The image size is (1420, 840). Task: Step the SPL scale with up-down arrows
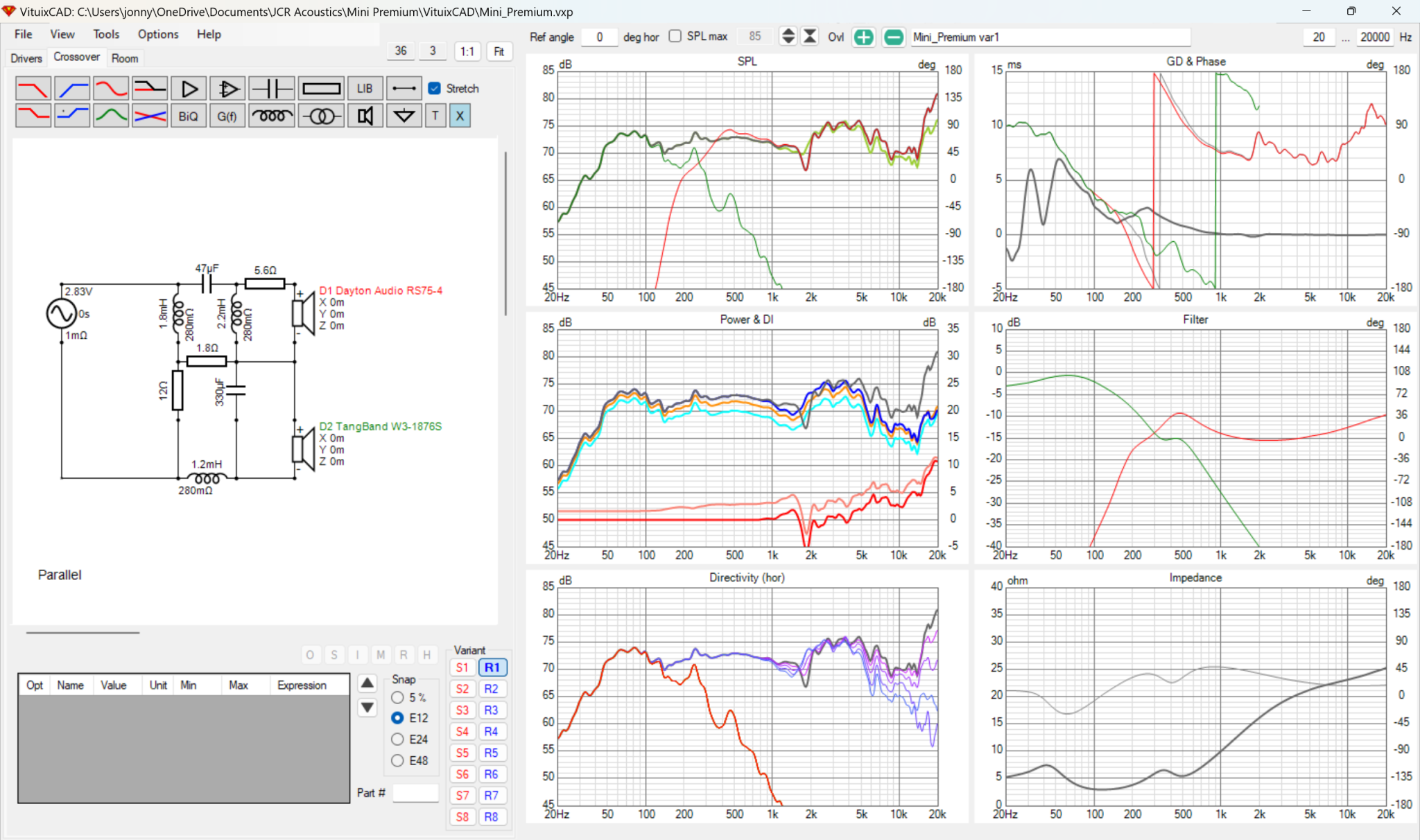[x=788, y=37]
